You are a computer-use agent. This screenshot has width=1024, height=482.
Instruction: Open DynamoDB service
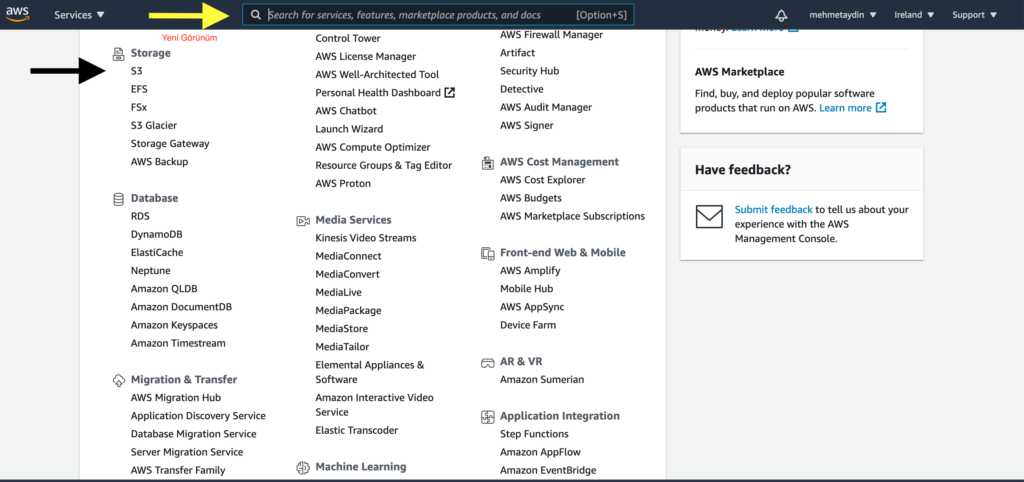[x=157, y=234]
